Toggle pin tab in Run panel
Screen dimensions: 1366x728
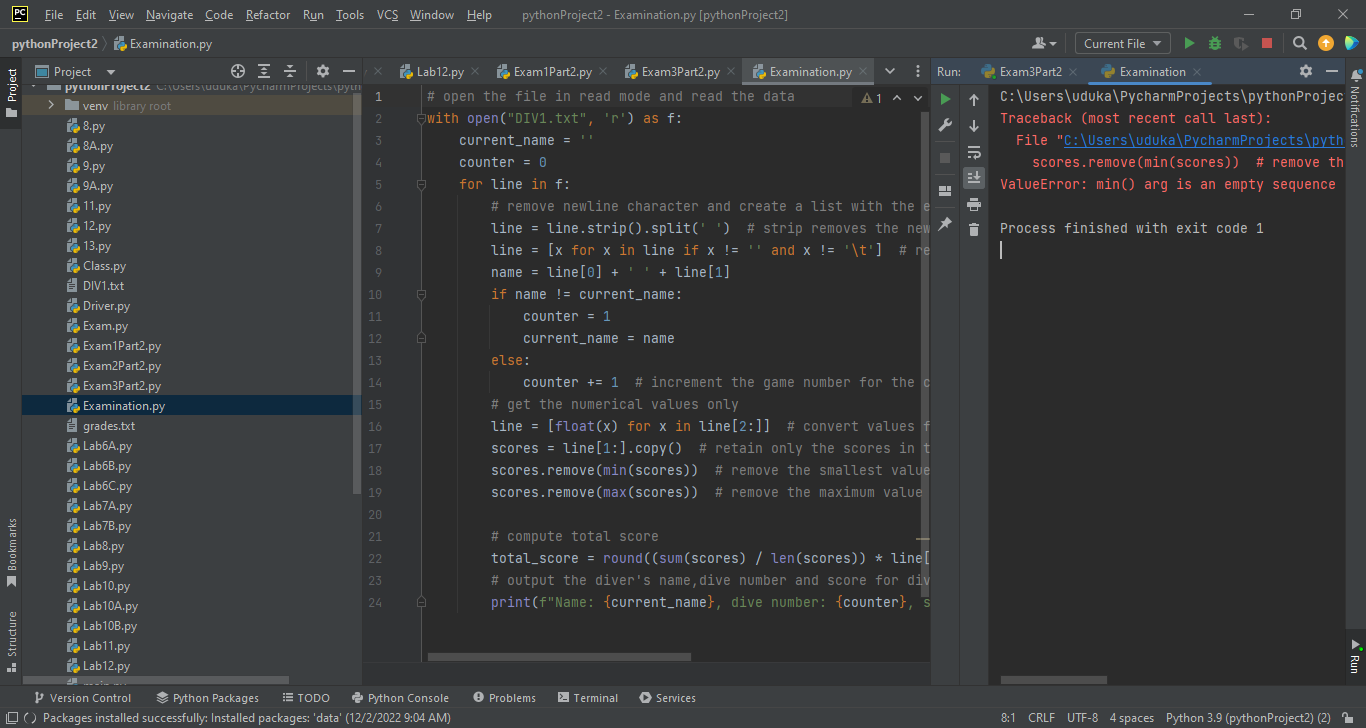tap(945, 223)
